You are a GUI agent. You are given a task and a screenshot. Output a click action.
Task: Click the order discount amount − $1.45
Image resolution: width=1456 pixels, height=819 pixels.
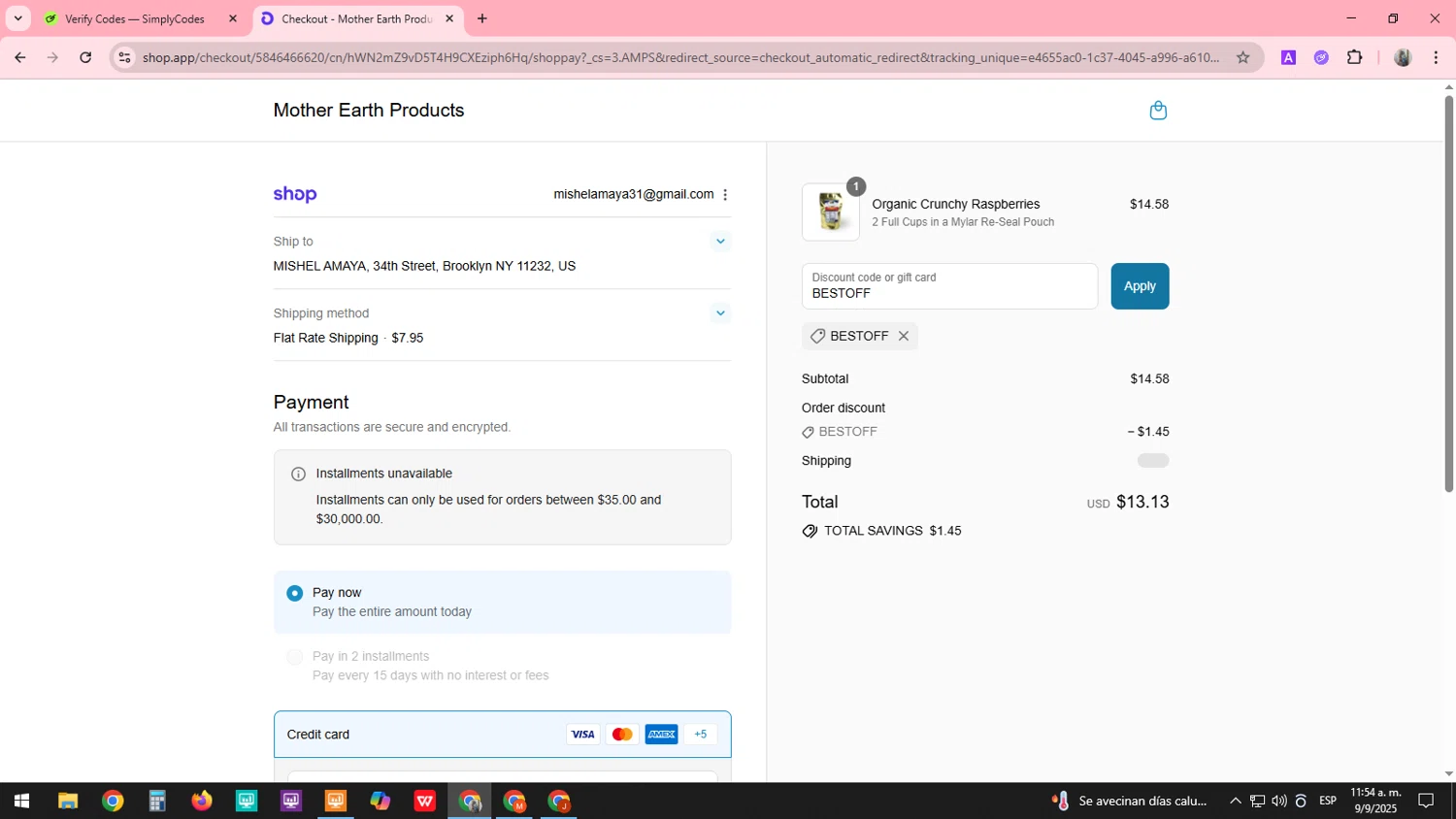(x=1148, y=432)
